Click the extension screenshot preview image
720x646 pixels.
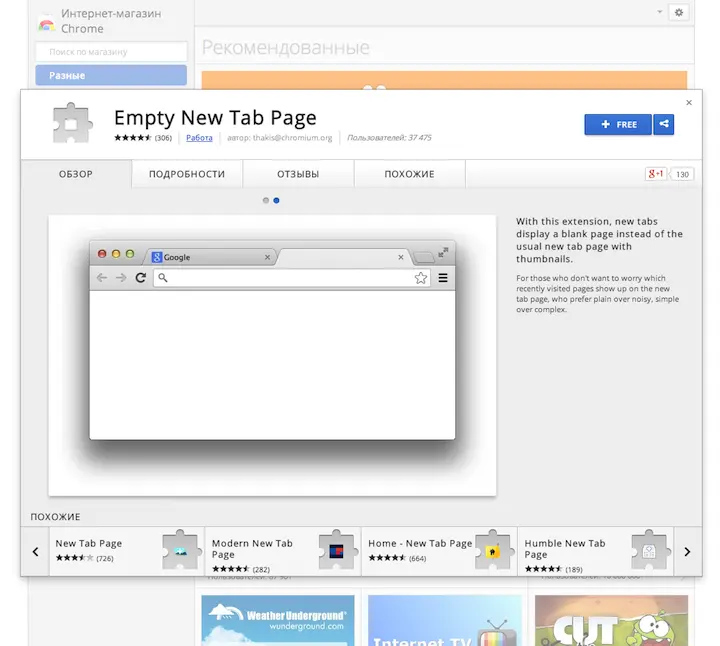point(272,355)
